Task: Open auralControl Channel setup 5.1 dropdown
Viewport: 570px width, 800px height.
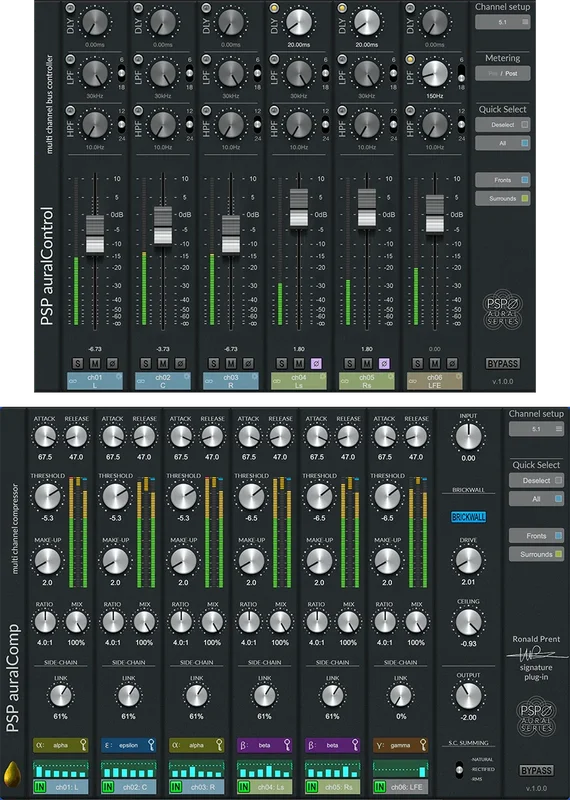Action: click(503, 22)
